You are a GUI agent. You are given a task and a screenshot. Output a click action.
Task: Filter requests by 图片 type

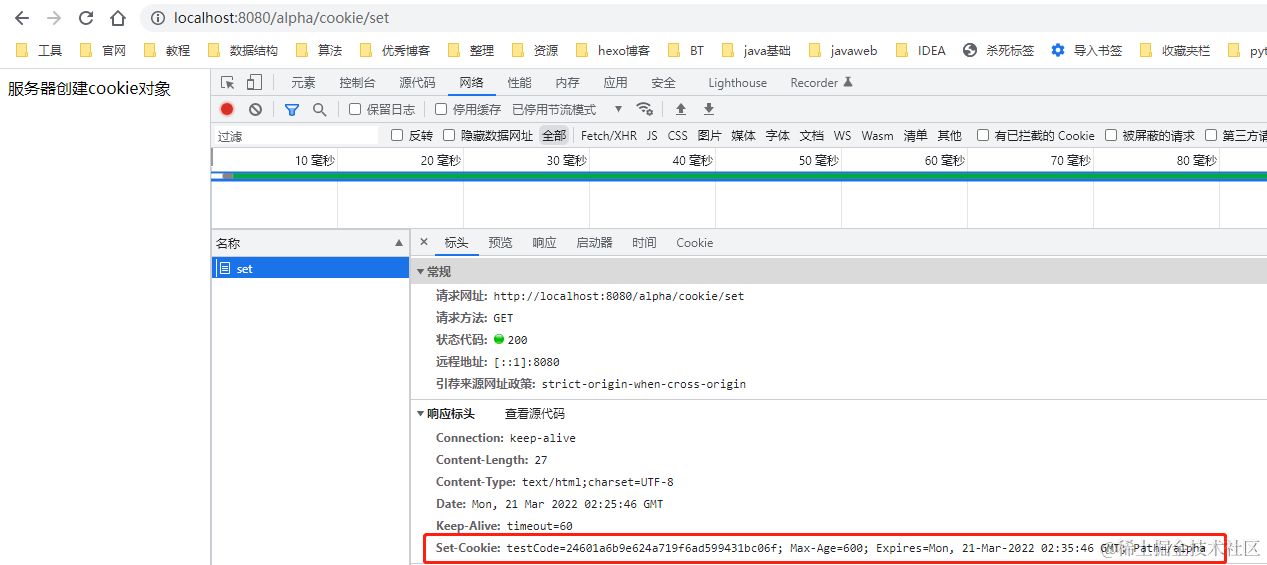[x=709, y=135]
